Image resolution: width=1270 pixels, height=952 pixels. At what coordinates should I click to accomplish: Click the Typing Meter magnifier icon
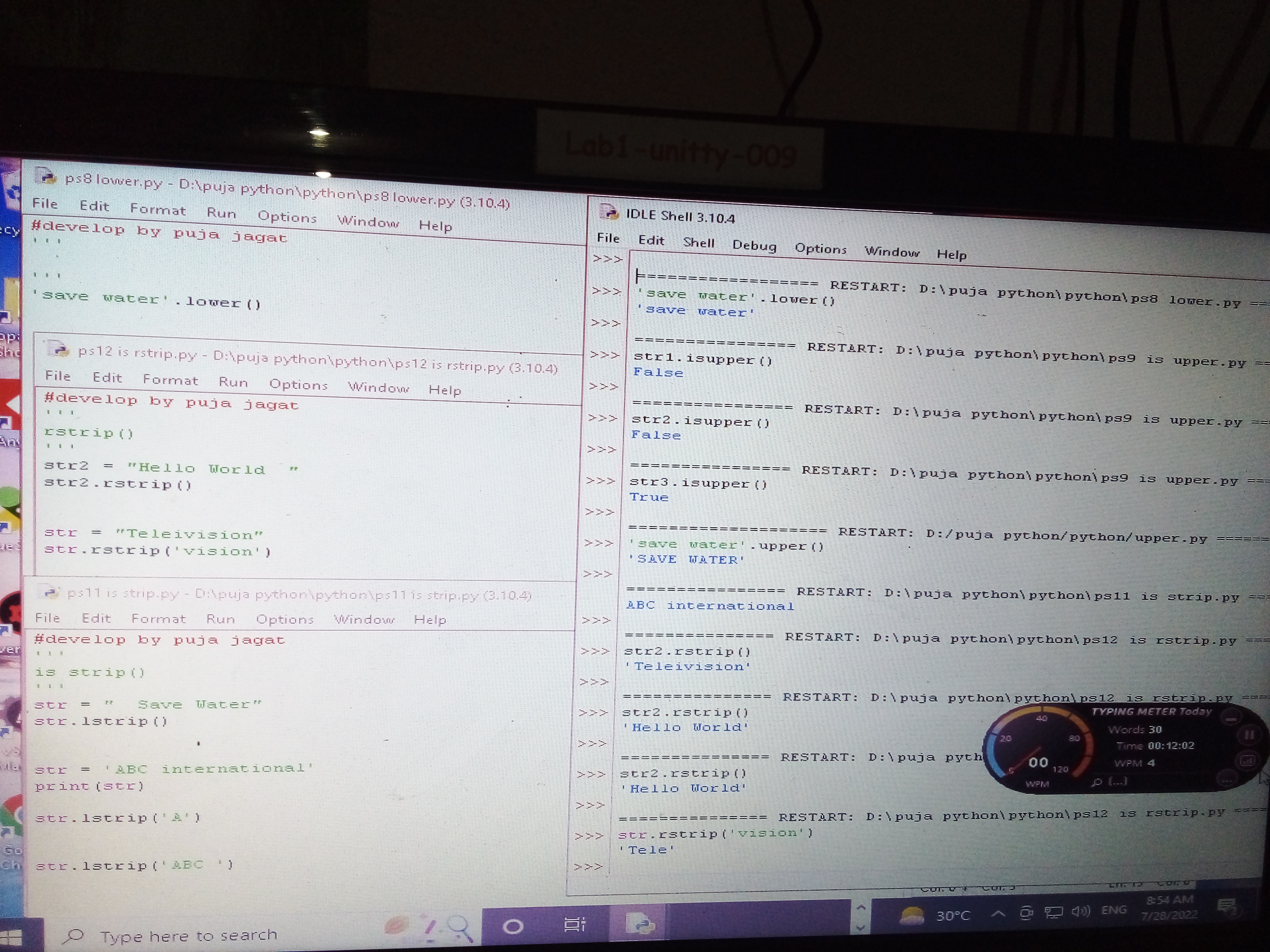coord(1097,782)
